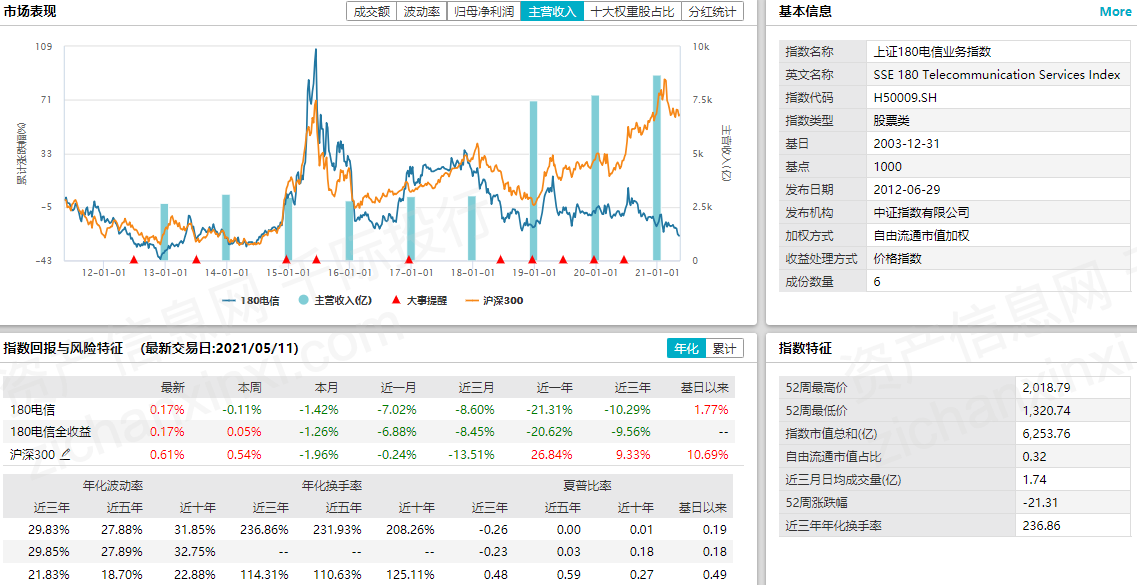
Task: Show the 归母净利润 chart tab
Action: click(x=483, y=12)
